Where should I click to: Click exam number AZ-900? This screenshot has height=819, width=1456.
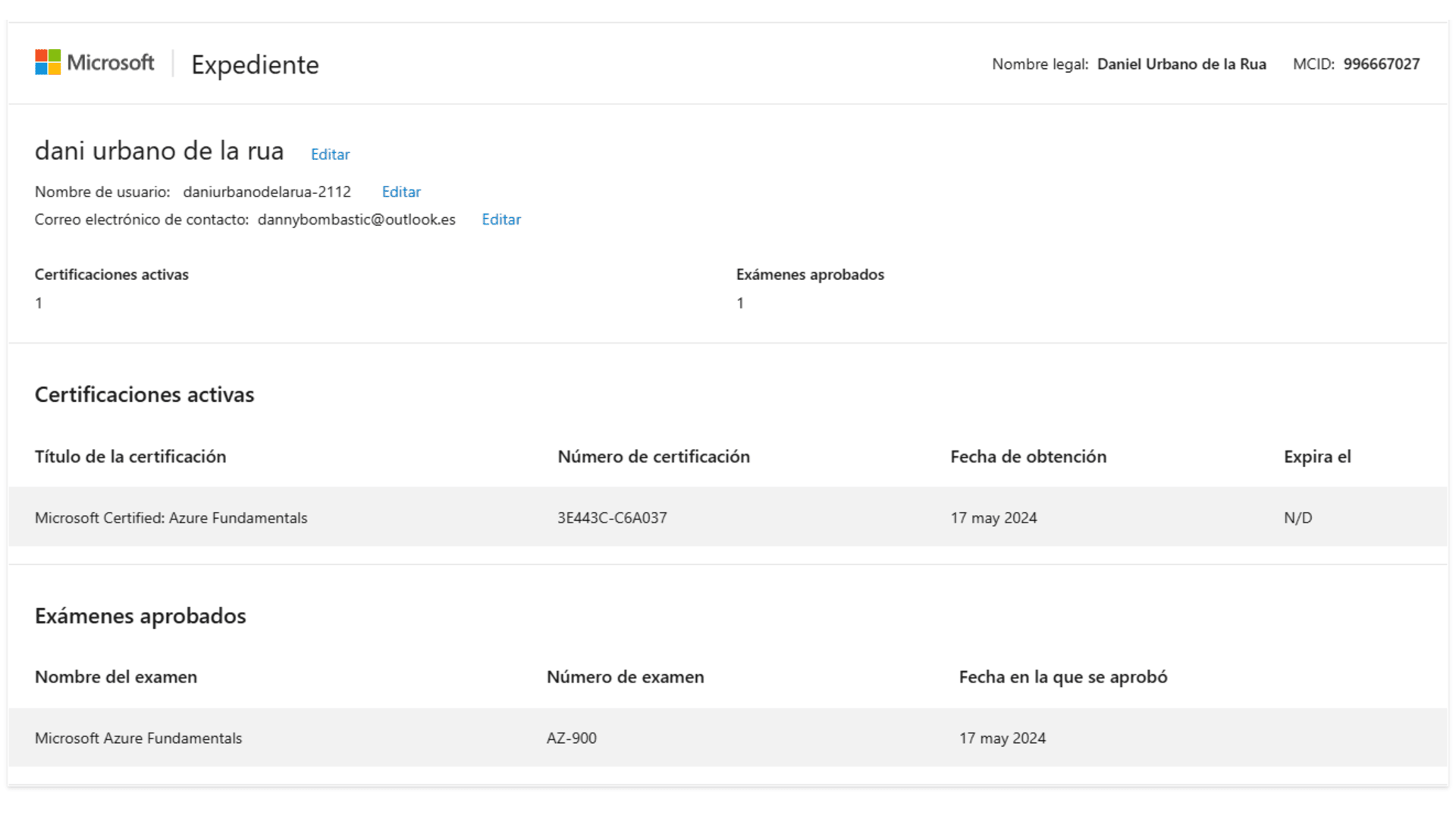point(572,738)
